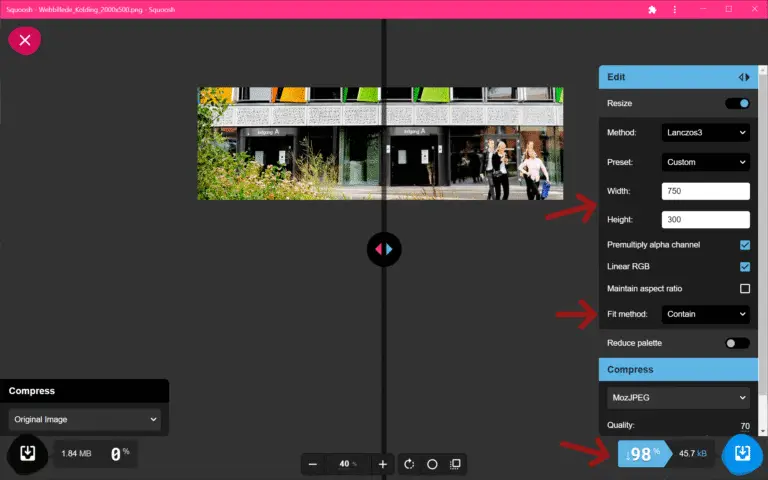Viewport: 768px width, 480px height.
Task: Click the blue 98% savings badge
Action: [643, 454]
